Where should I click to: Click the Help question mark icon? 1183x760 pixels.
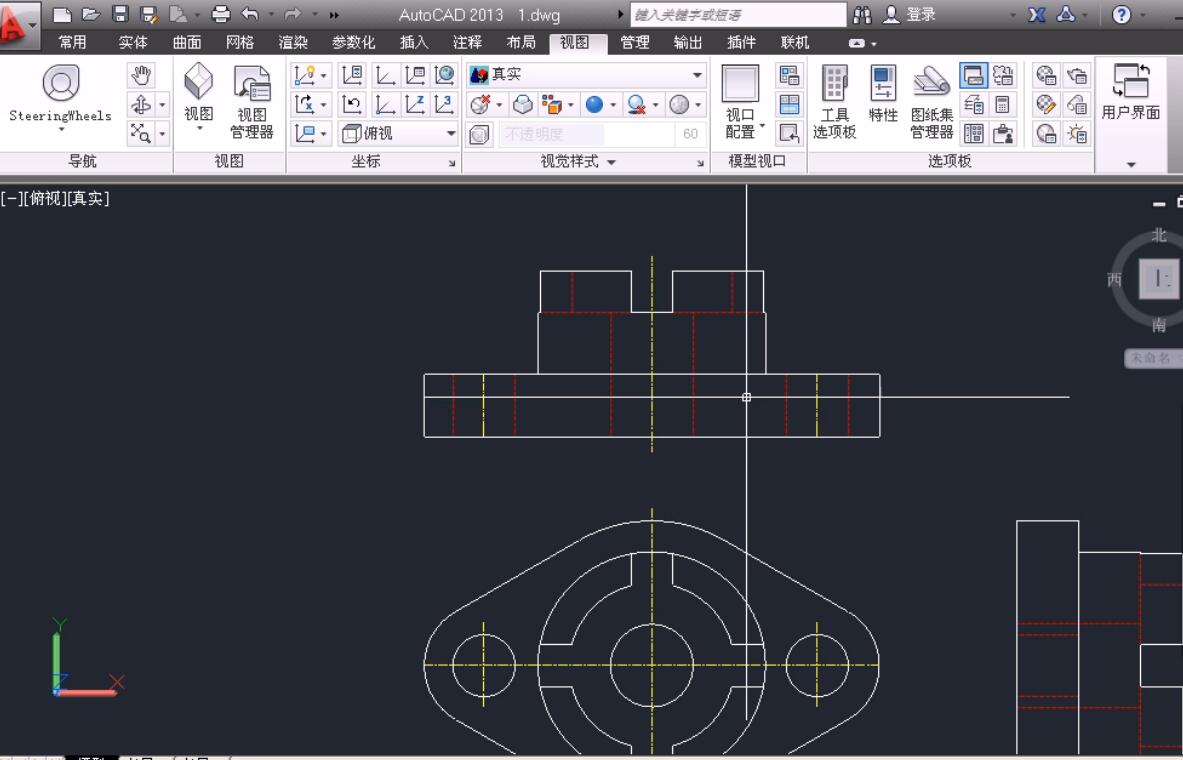pyautogui.click(x=1122, y=15)
